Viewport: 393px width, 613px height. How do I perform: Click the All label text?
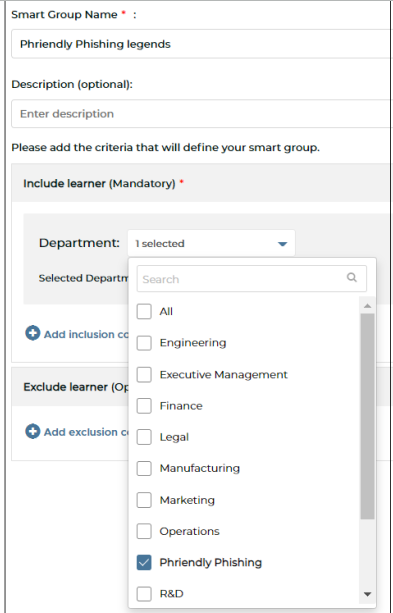tap(166, 312)
